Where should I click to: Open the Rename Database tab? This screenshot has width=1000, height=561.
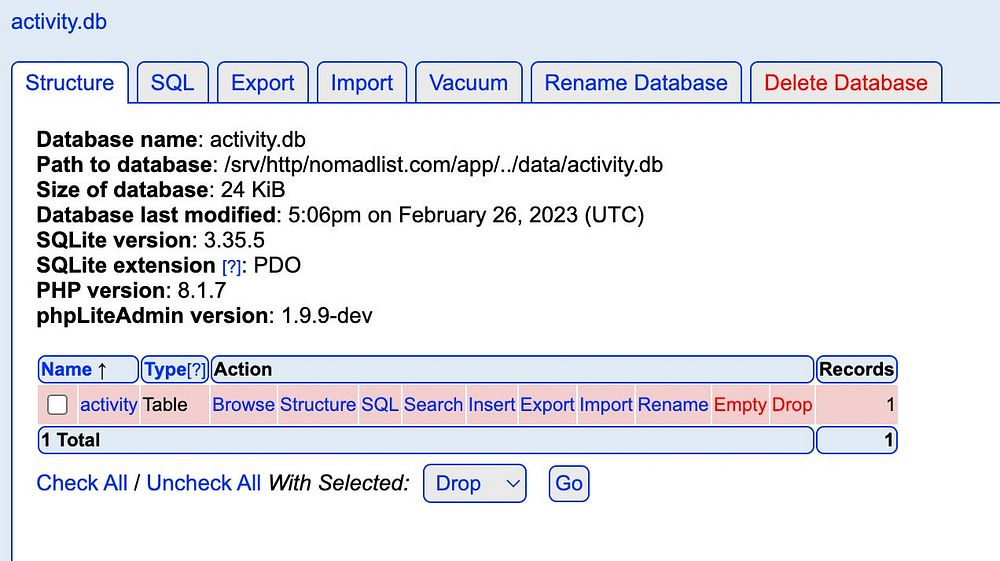pyautogui.click(x=636, y=83)
